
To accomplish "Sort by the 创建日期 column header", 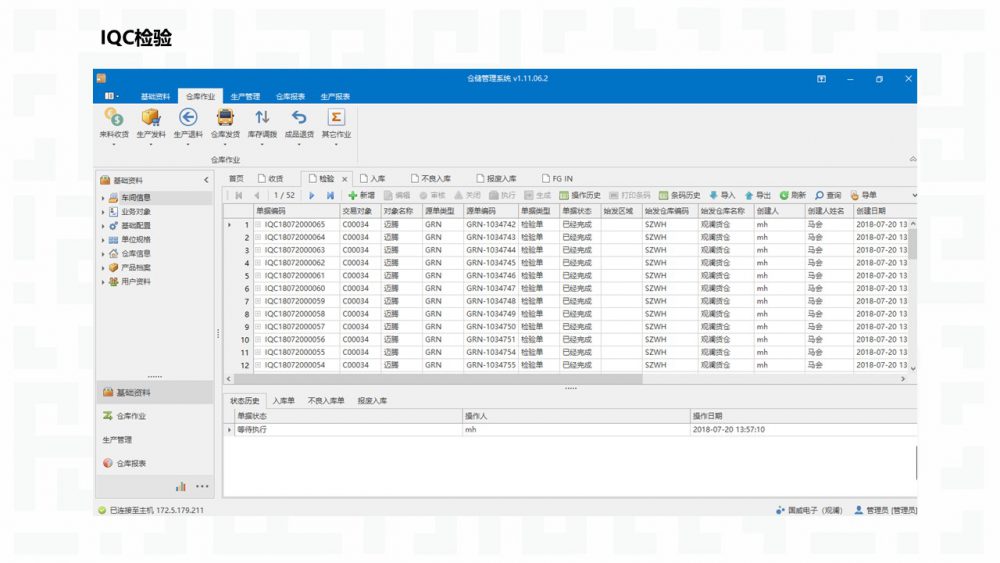I will click(x=881, y=211).
